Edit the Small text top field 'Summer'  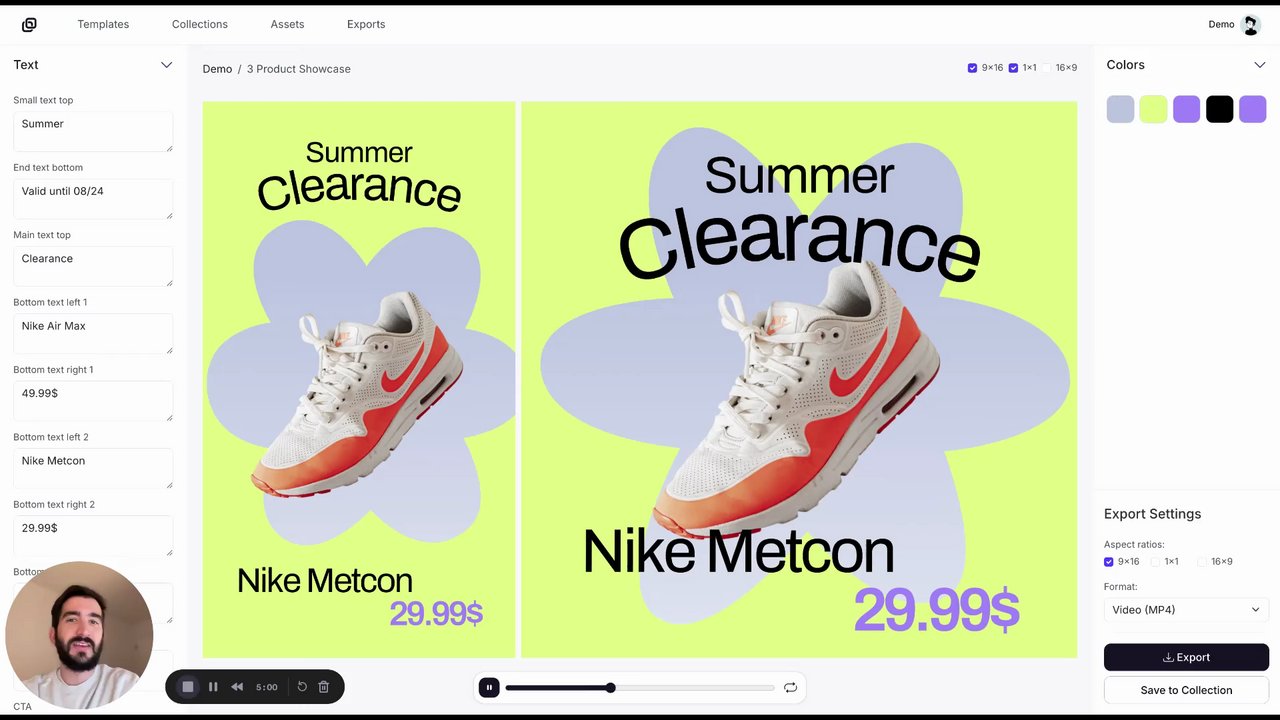point(93,131)
